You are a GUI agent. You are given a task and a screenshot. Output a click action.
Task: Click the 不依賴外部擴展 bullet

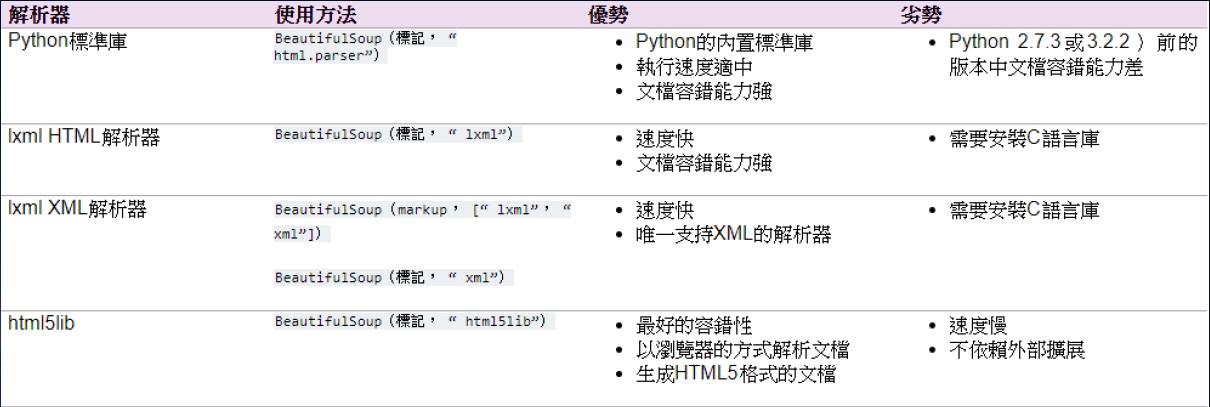click(1015, 350)
